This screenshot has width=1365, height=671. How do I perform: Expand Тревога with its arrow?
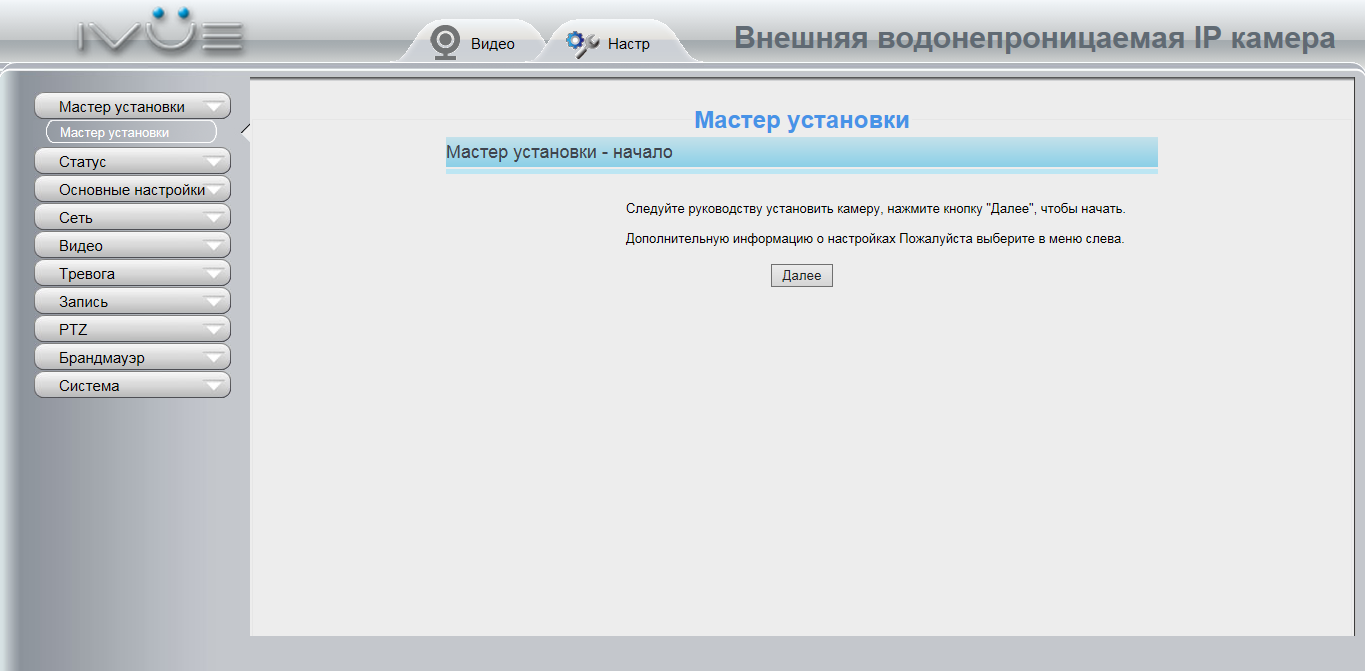(214, 274)
